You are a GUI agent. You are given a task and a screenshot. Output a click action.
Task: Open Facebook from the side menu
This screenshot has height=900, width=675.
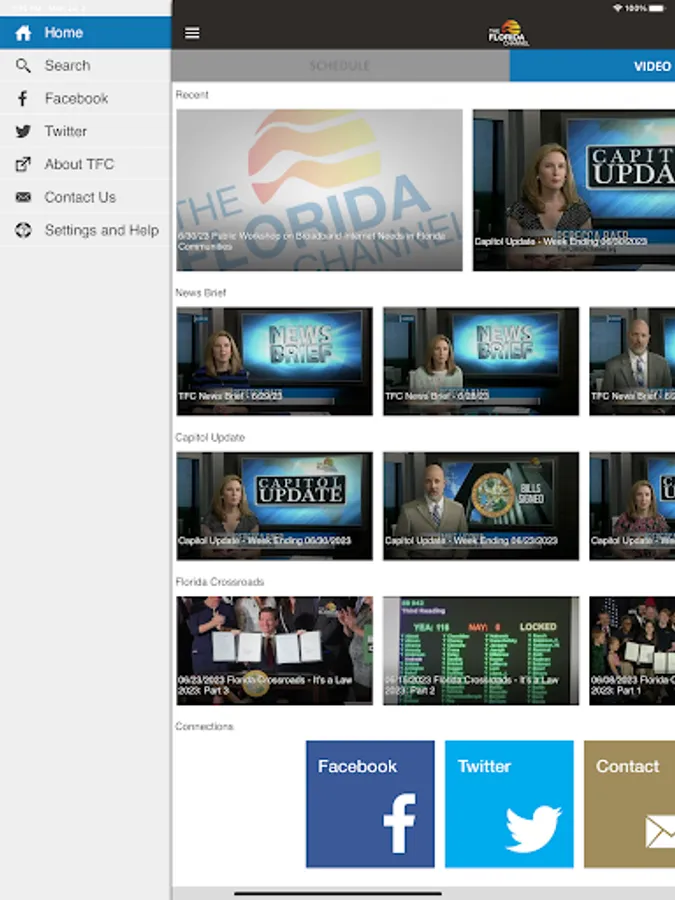coord(86,99)
